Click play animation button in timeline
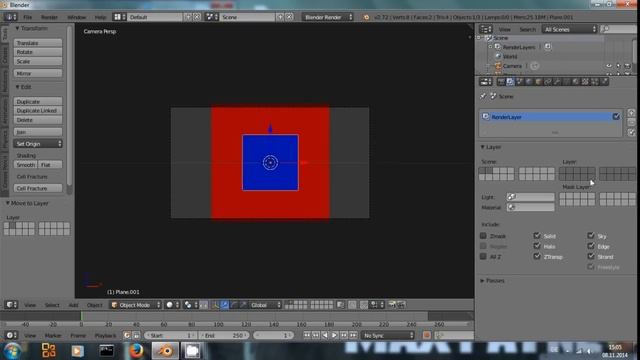The height and width of the screenshot is (360, 640). (334, 335)
